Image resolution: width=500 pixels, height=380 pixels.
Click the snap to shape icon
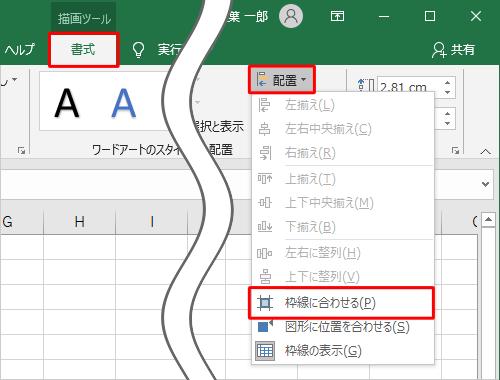click(265, 326)
